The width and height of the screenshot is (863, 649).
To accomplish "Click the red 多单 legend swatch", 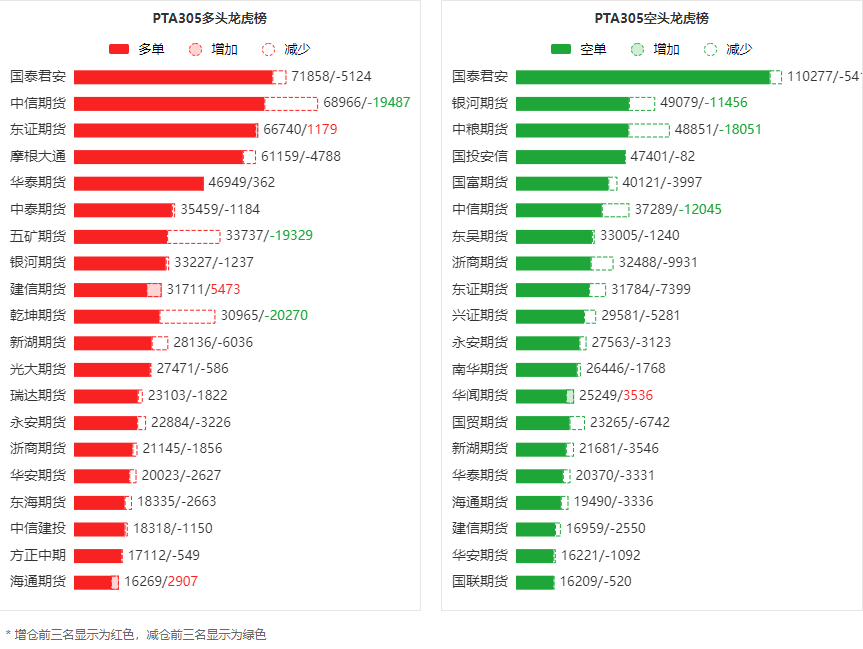I will pos(119,49).
